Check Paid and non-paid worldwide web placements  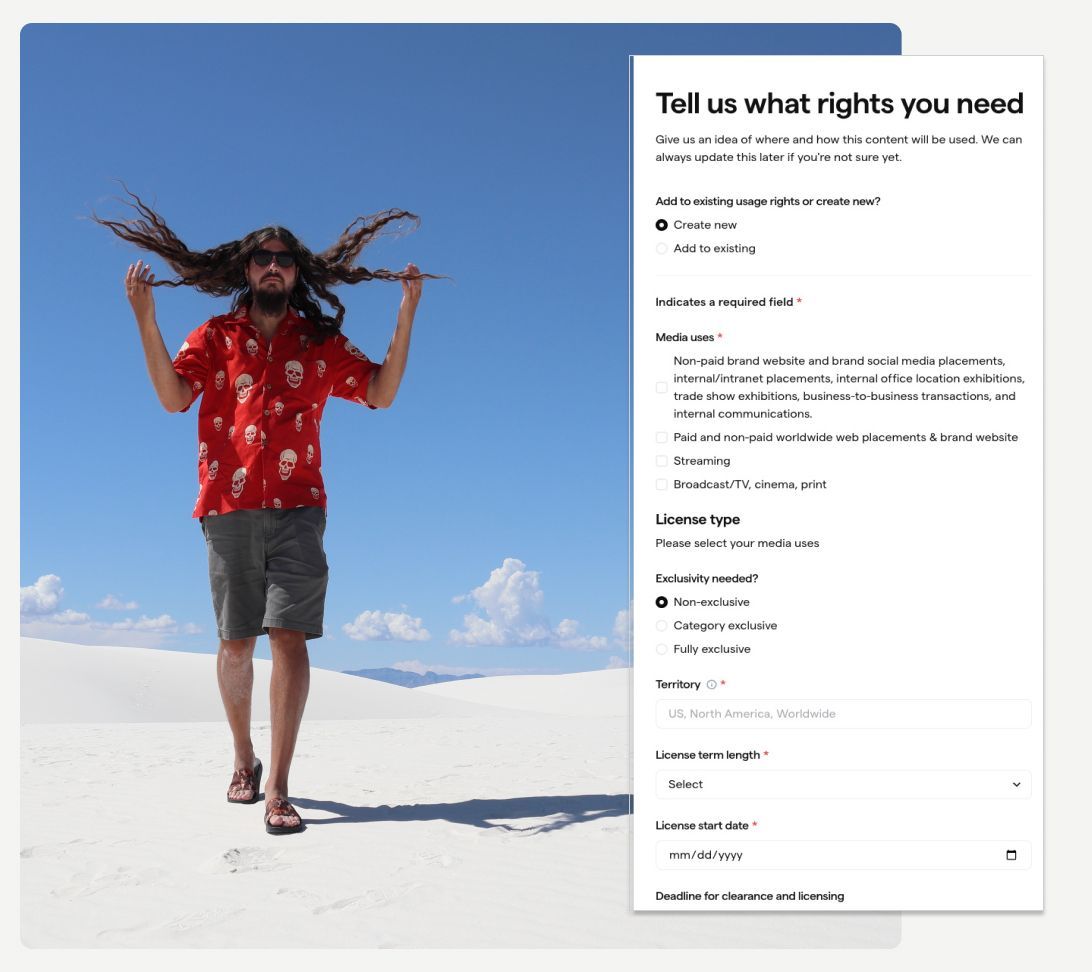[x=662, y=437]
